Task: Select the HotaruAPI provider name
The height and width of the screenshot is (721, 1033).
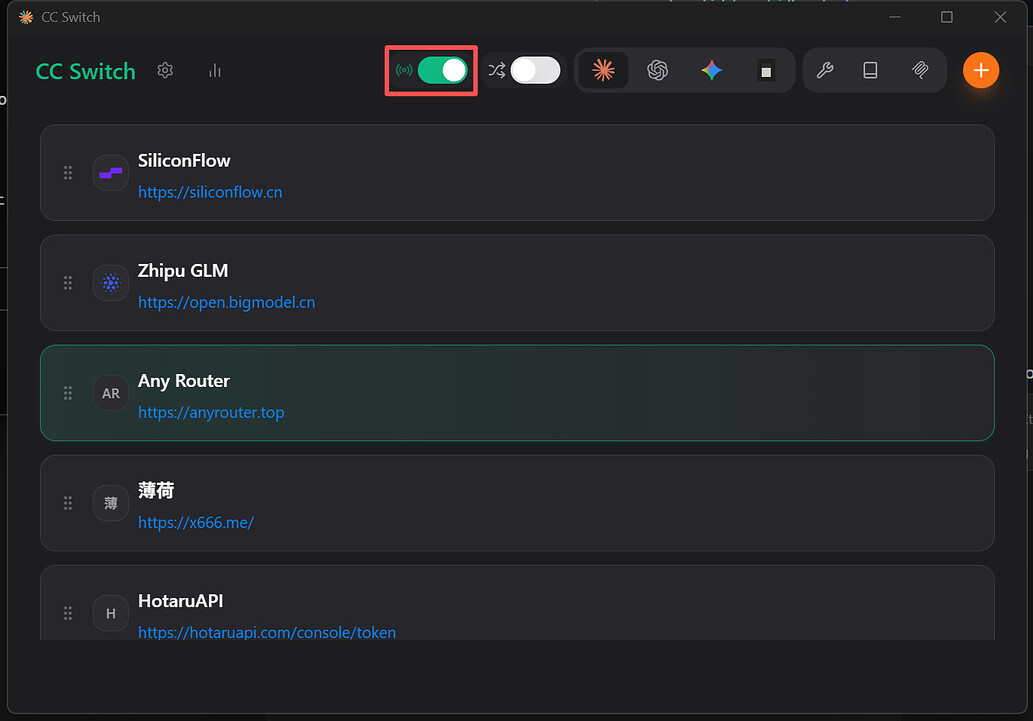Action: click(x=181, y=601)
